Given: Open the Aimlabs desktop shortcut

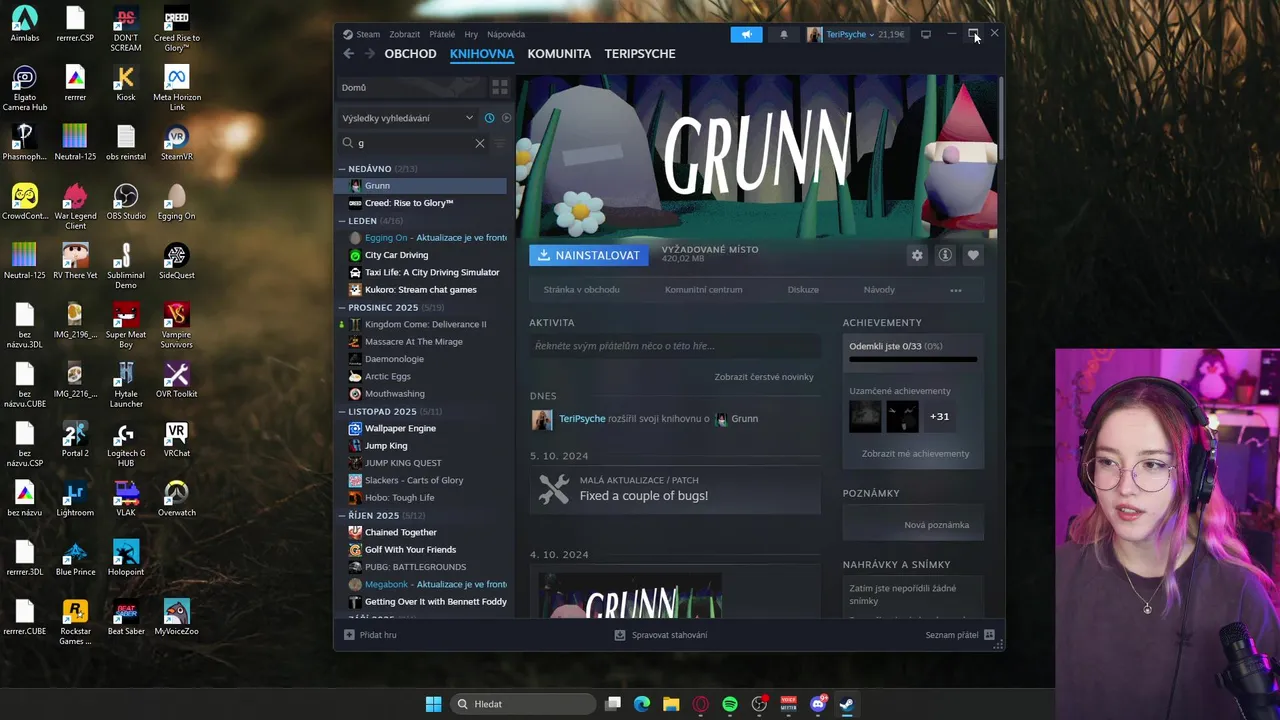Looking at the screenshot, I should (x=25, y=25).
